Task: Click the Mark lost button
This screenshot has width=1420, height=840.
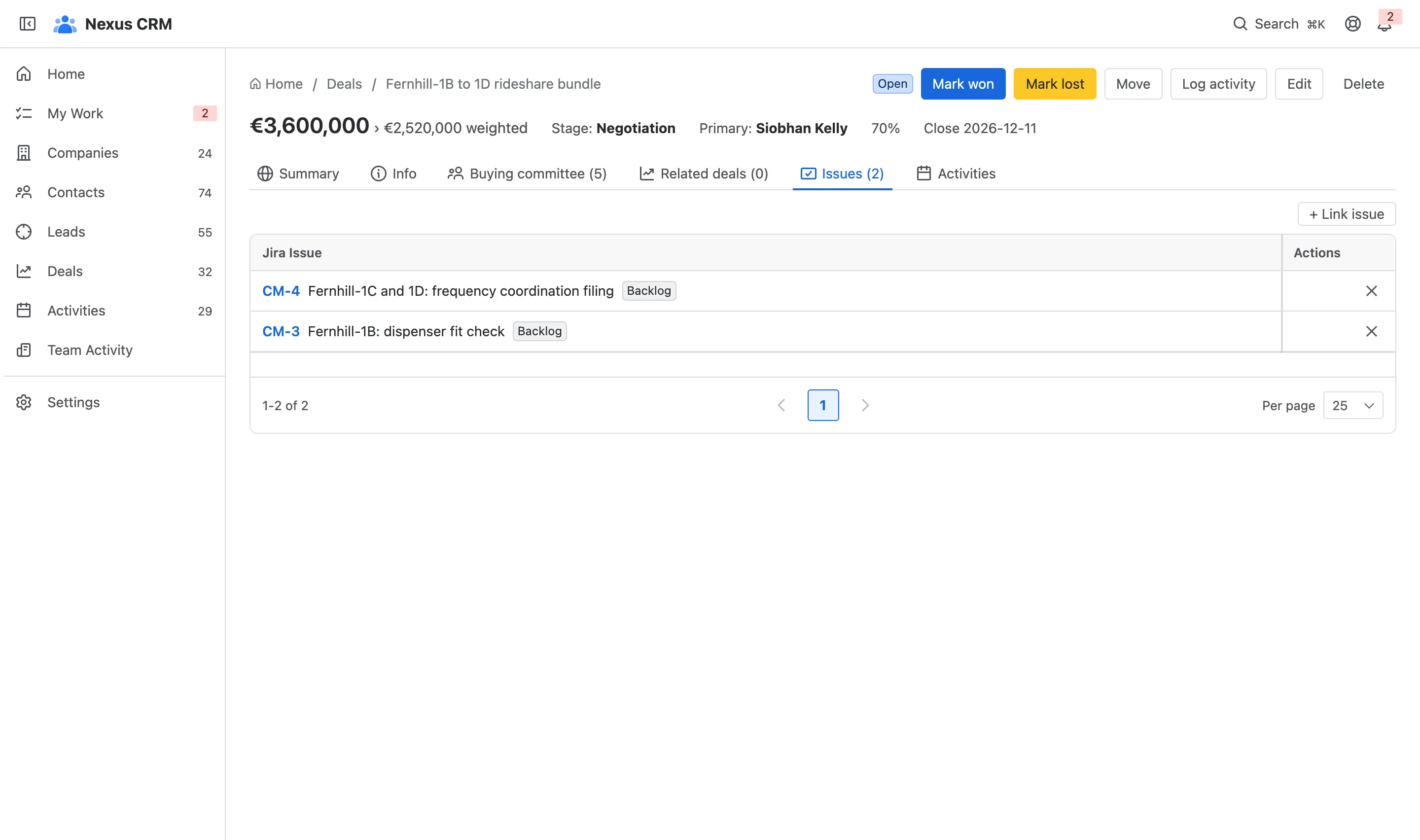Action: point(1054,84)
